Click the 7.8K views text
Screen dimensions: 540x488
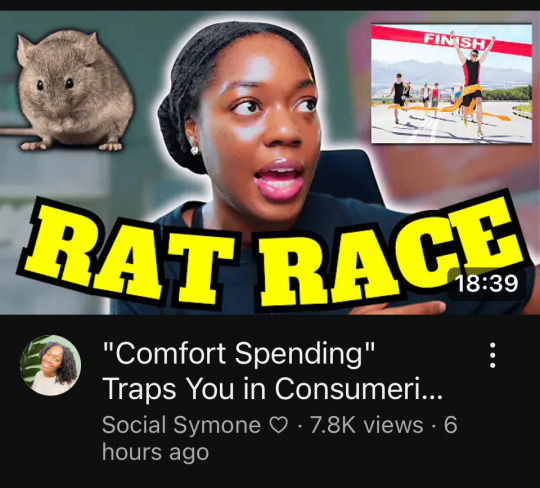click(366, 425)
